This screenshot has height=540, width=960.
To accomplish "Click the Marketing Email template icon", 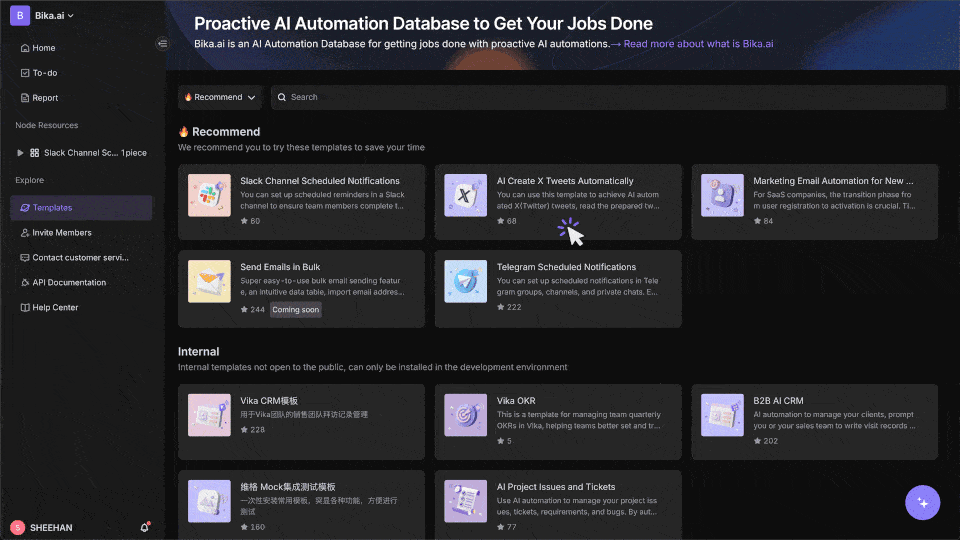I will tap(722, 195).
